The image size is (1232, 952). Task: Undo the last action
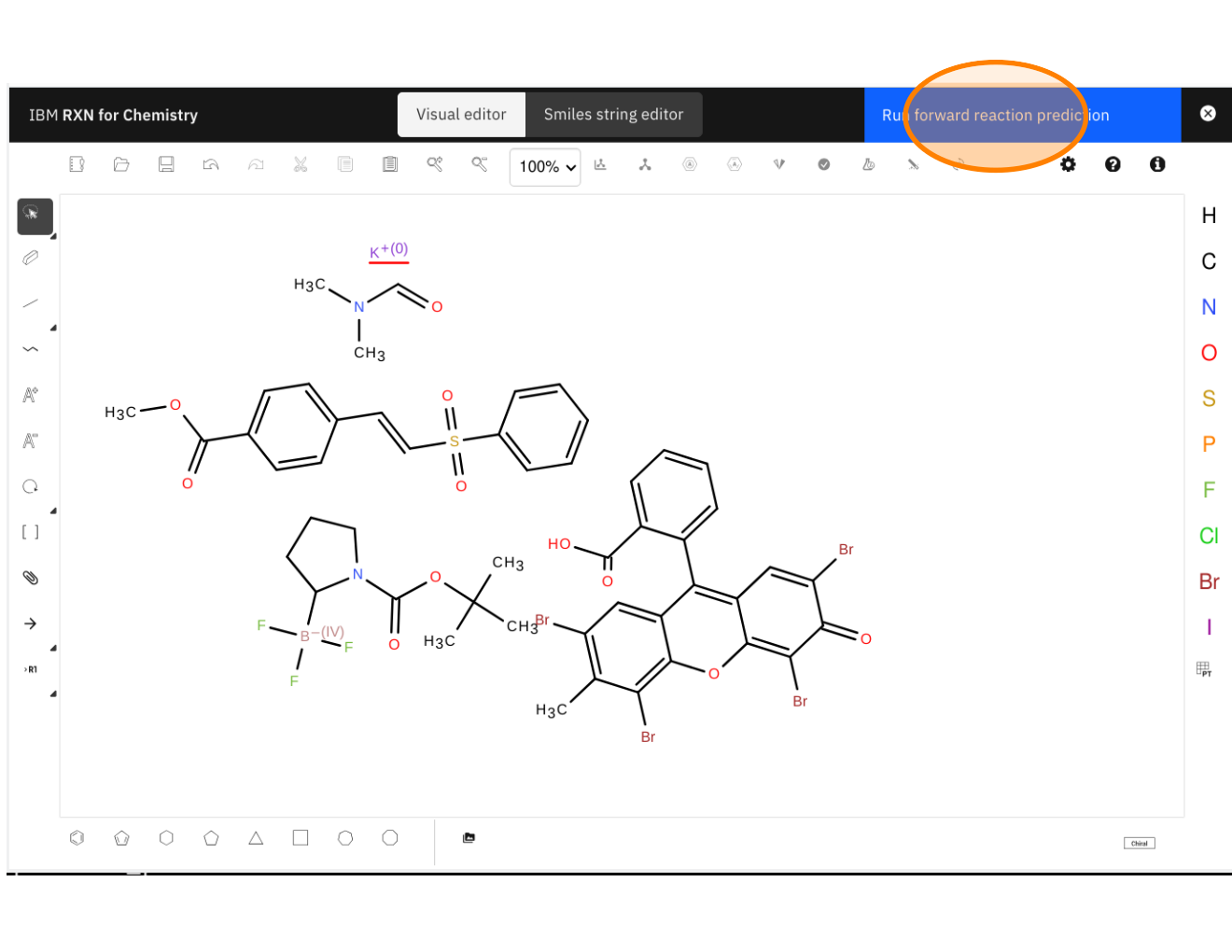pos(211,164)
